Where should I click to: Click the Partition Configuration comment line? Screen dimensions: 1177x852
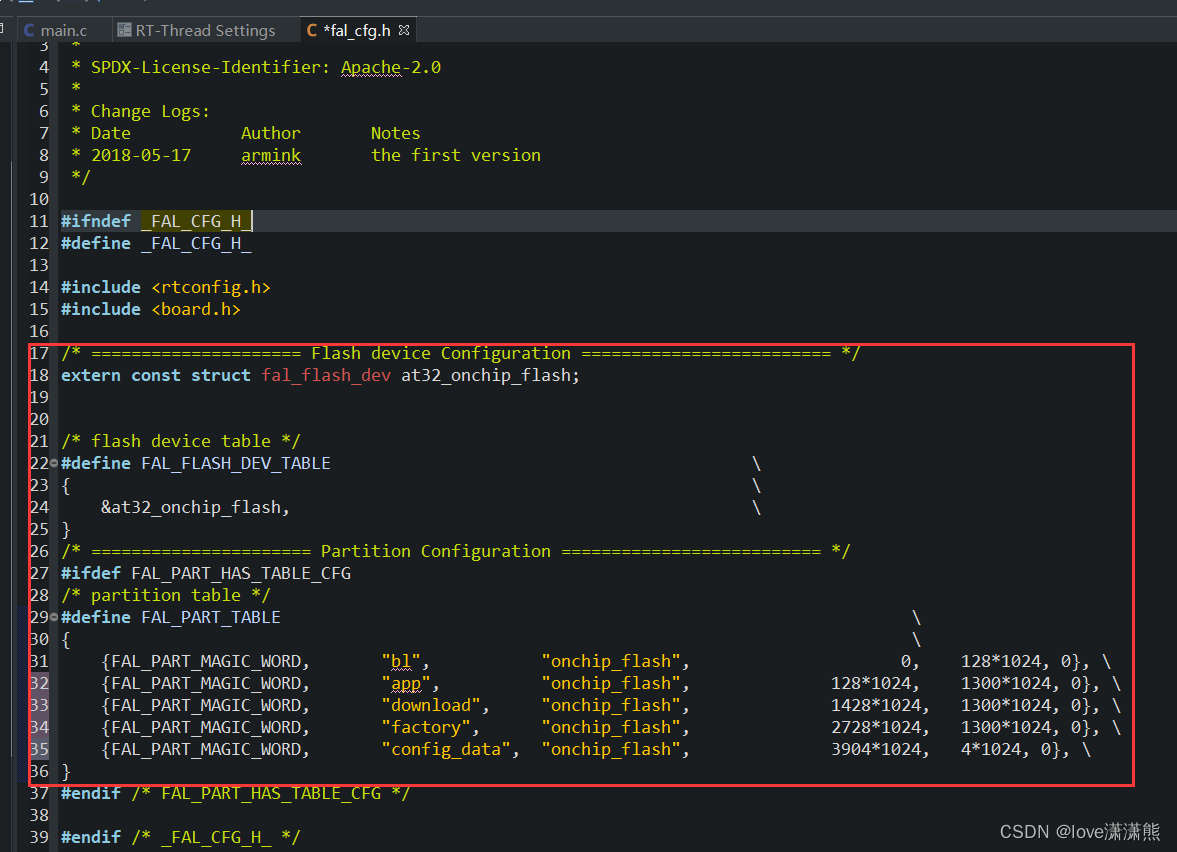tap(456, 551)
